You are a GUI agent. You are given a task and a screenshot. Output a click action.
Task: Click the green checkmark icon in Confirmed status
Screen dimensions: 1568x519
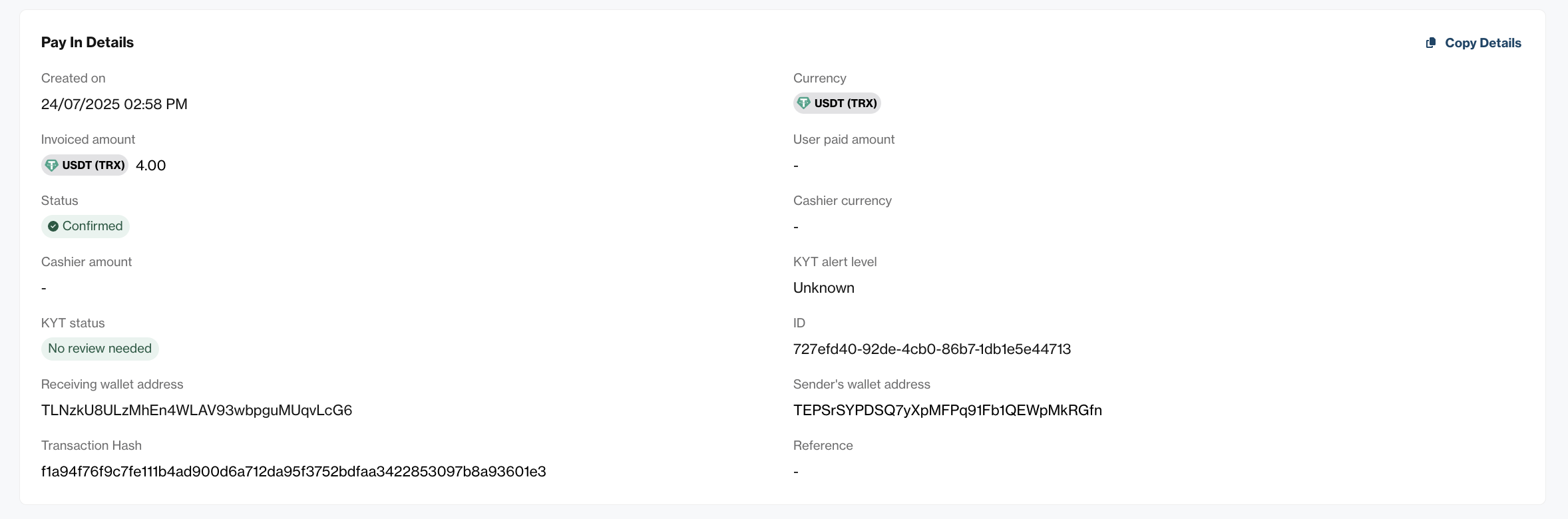(53, 226)
